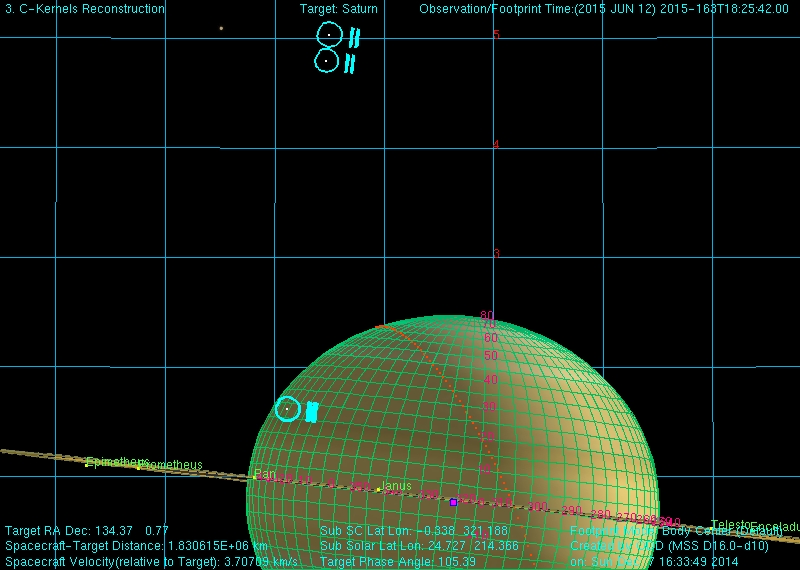Click the "16:33:49 2014" creation date line

pos(654,561)
